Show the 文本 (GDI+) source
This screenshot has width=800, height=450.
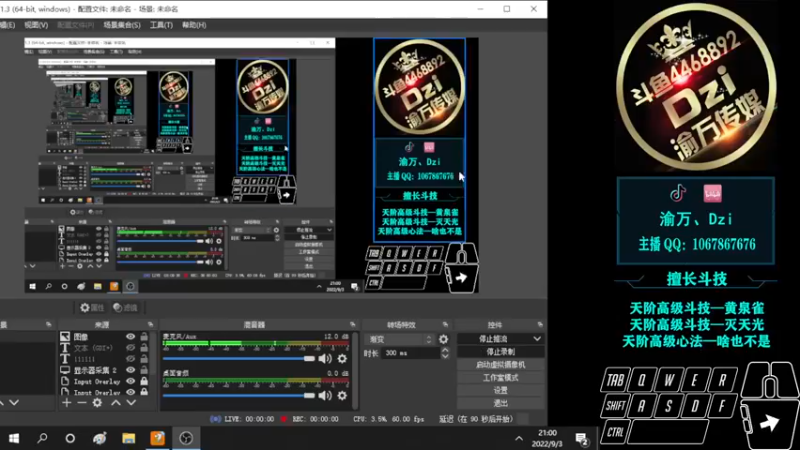point(131,348)
